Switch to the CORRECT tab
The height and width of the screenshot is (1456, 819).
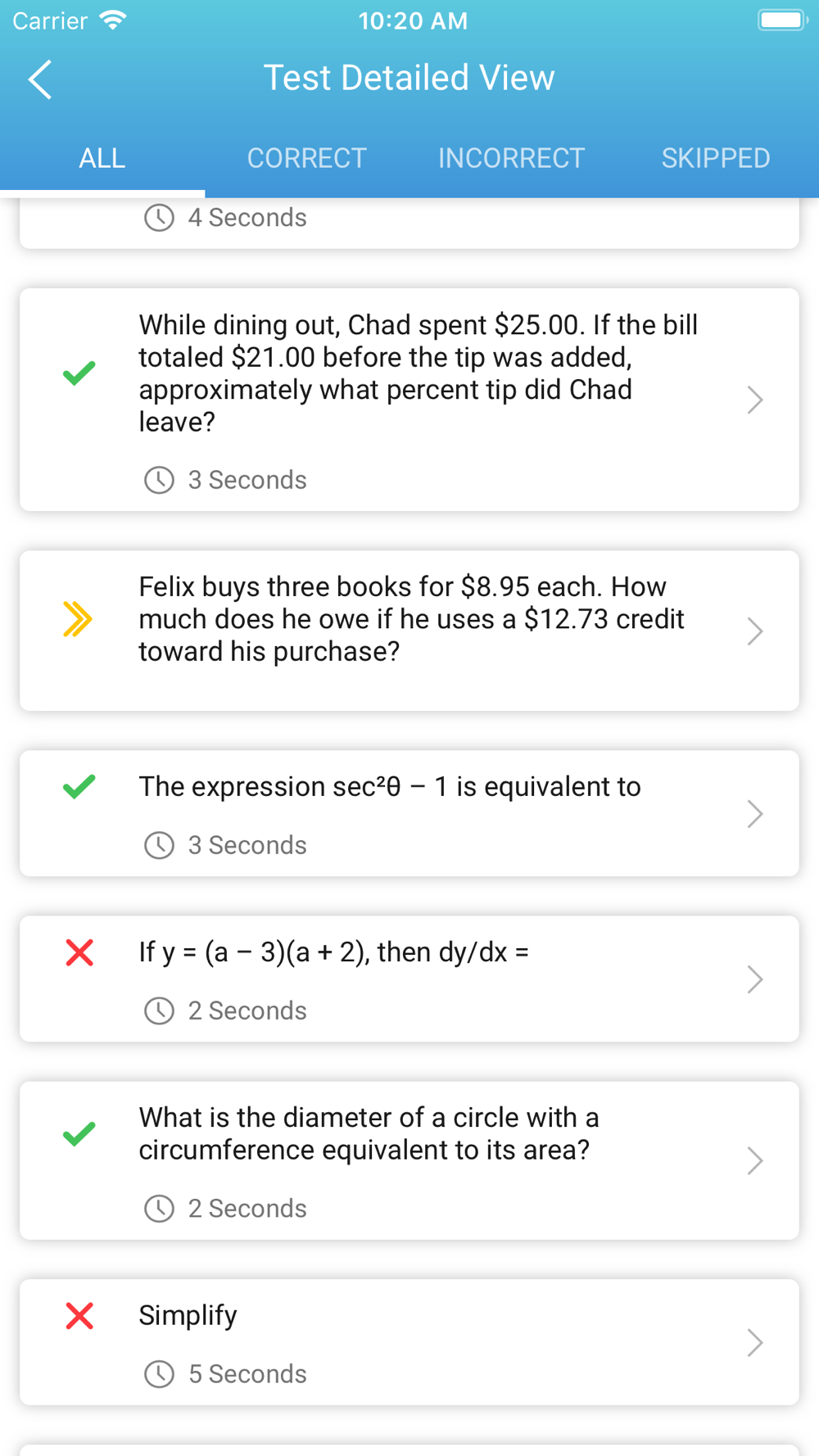[307, 158]
